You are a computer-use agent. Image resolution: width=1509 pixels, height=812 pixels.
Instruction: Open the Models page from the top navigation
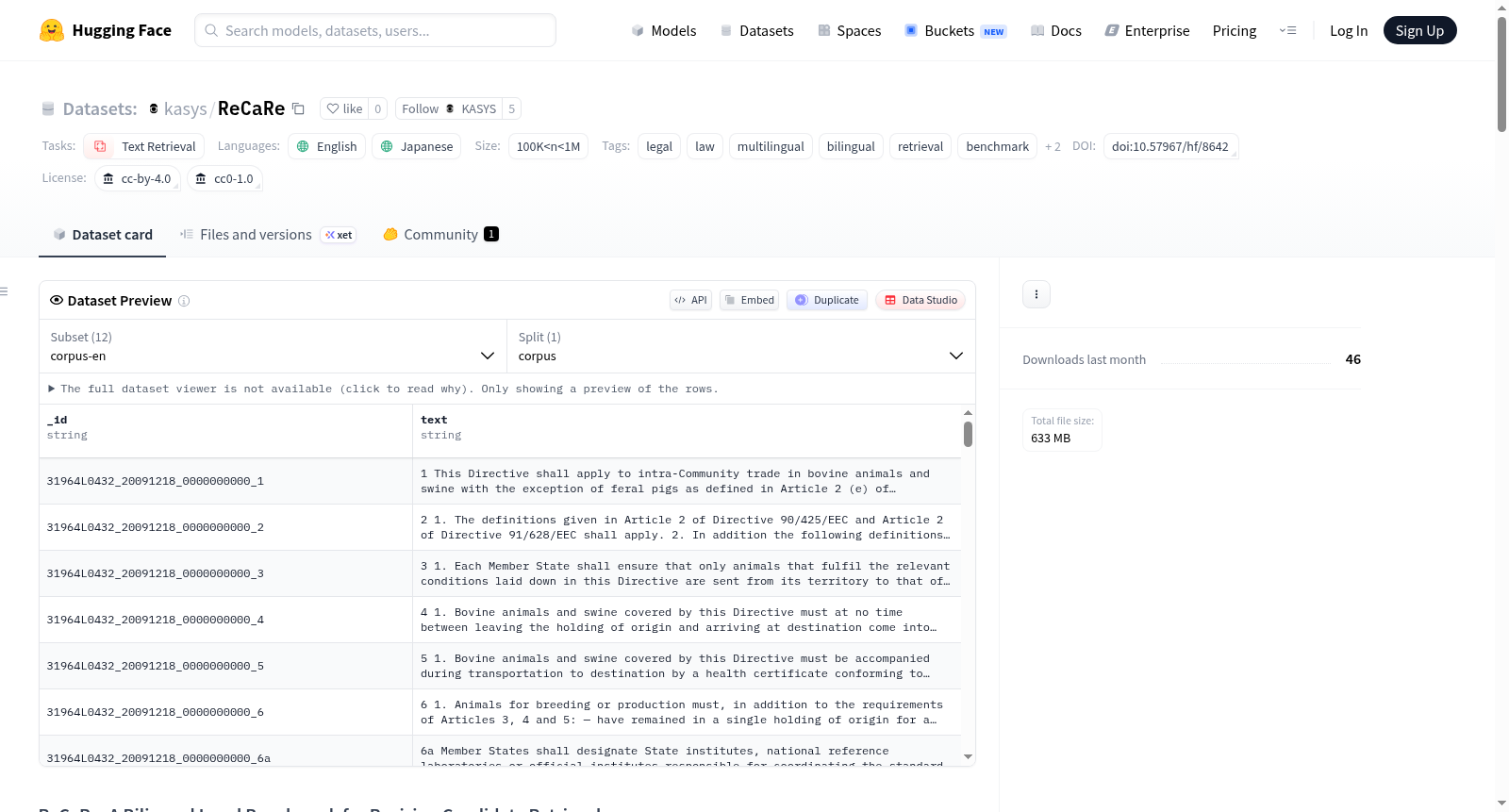coord(664,30)
